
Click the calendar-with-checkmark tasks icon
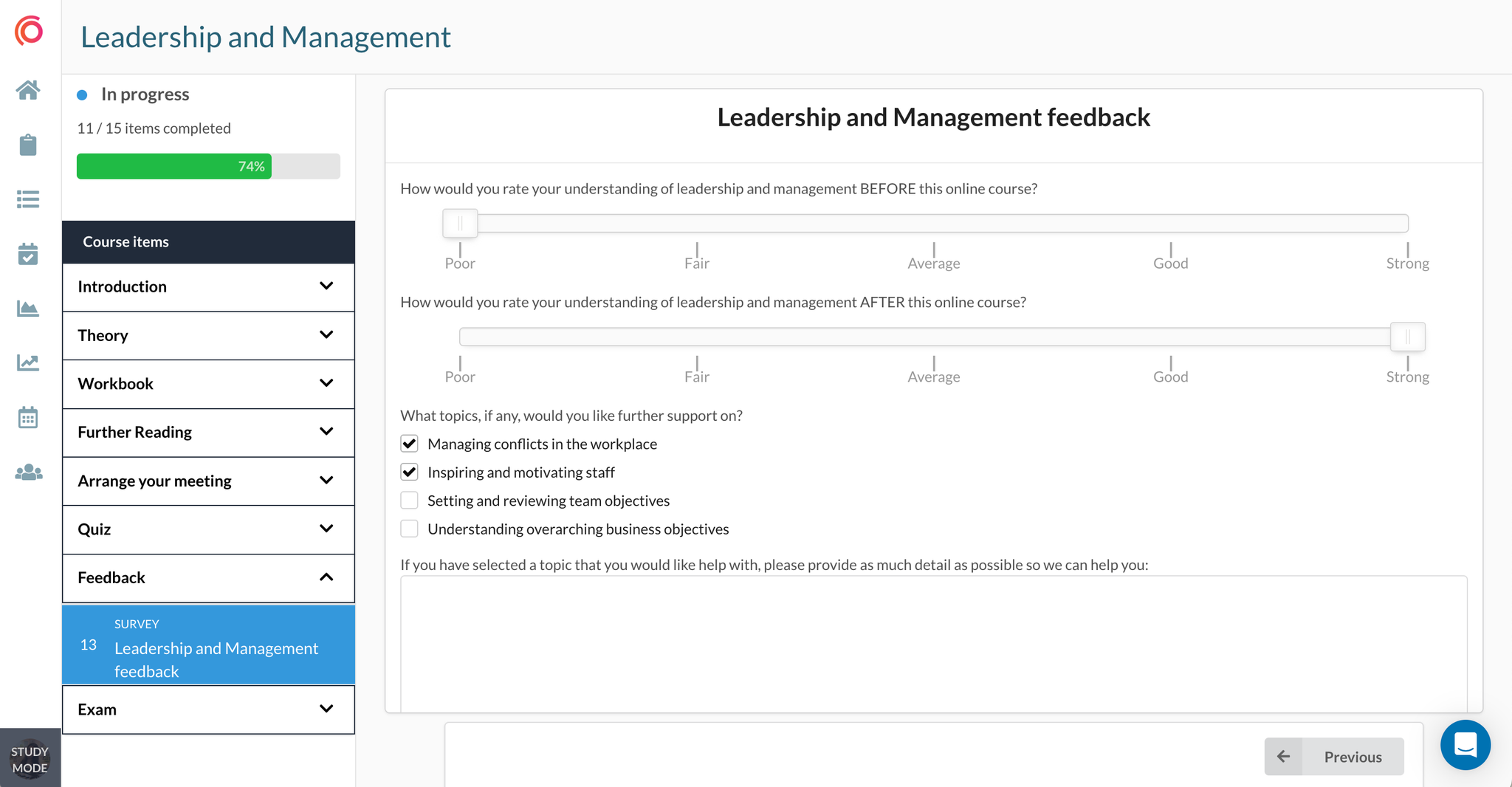[x=28, y=254]
